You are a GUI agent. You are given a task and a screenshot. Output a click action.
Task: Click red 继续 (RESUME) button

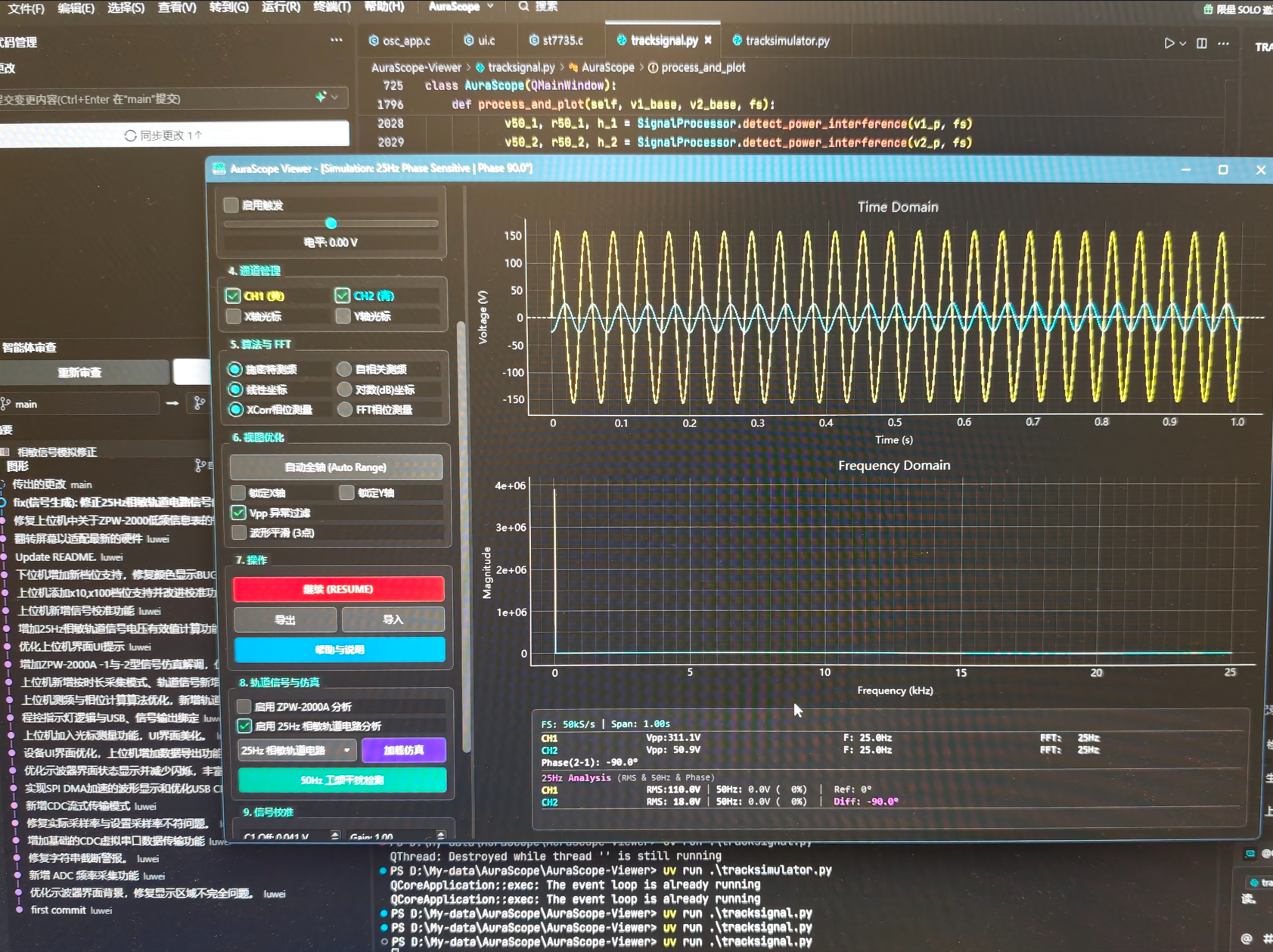[x=338, y=589]
